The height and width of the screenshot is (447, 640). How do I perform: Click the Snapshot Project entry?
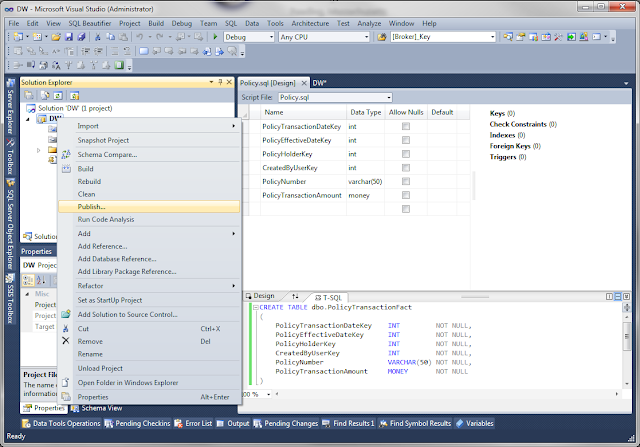click(x=149, y=140)
